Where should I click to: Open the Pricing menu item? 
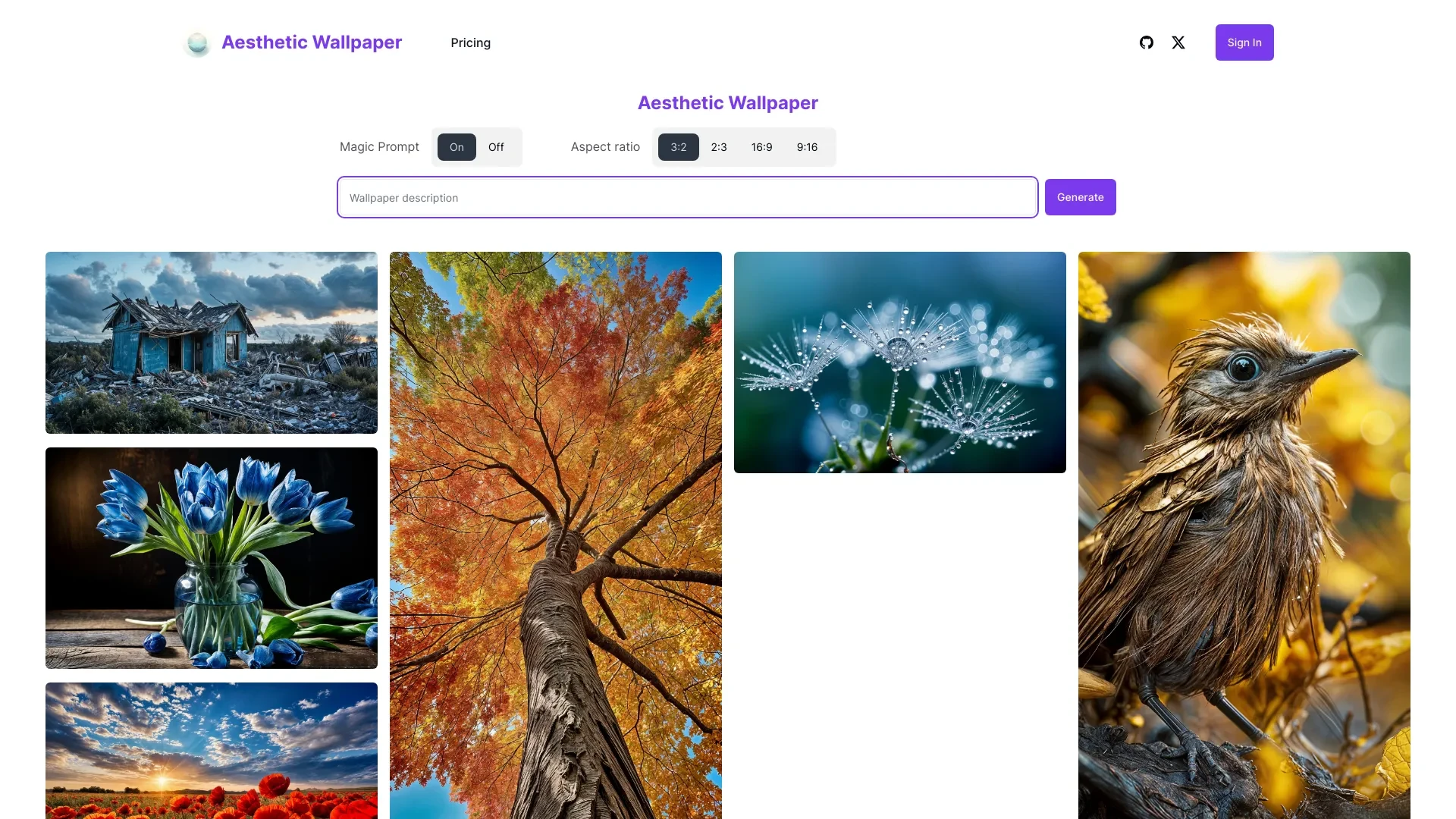(470, 42)
